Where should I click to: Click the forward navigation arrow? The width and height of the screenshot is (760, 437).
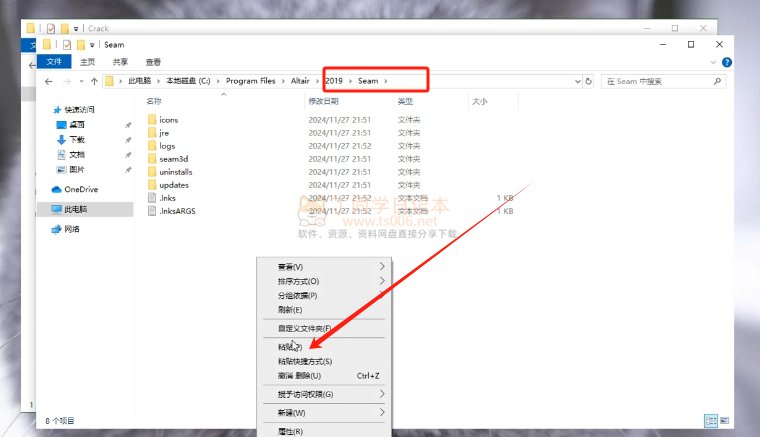click(67, 81)
